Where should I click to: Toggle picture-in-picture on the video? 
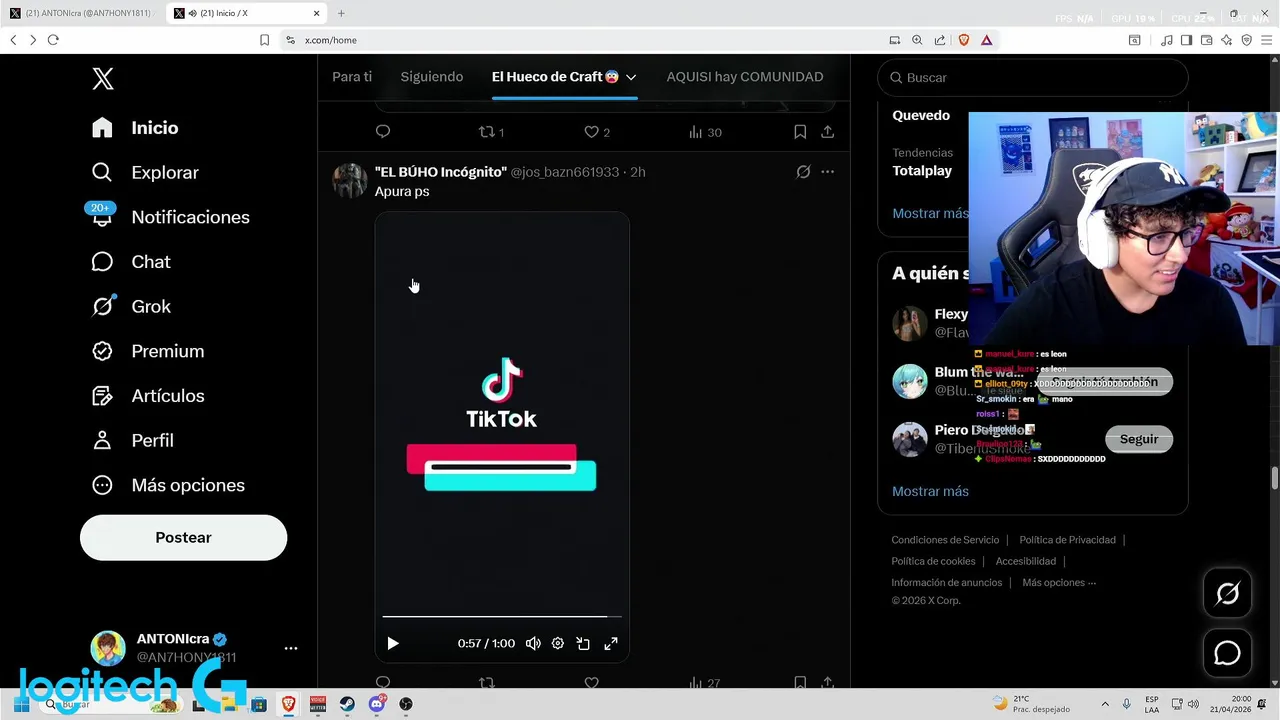click(584, 644)
